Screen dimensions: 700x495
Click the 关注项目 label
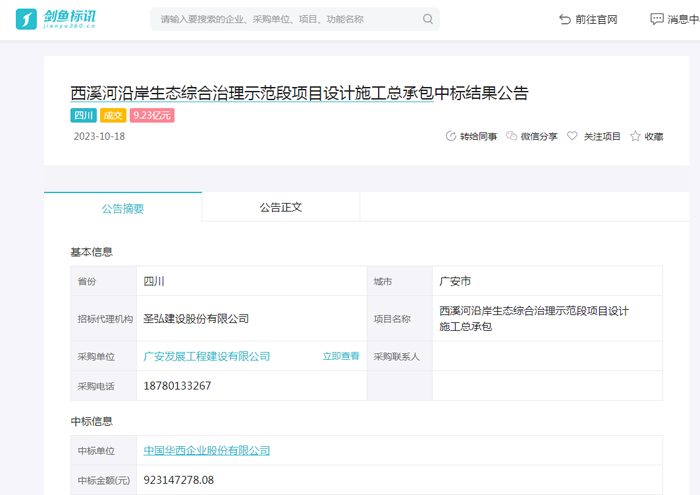(x=602, y=136)
